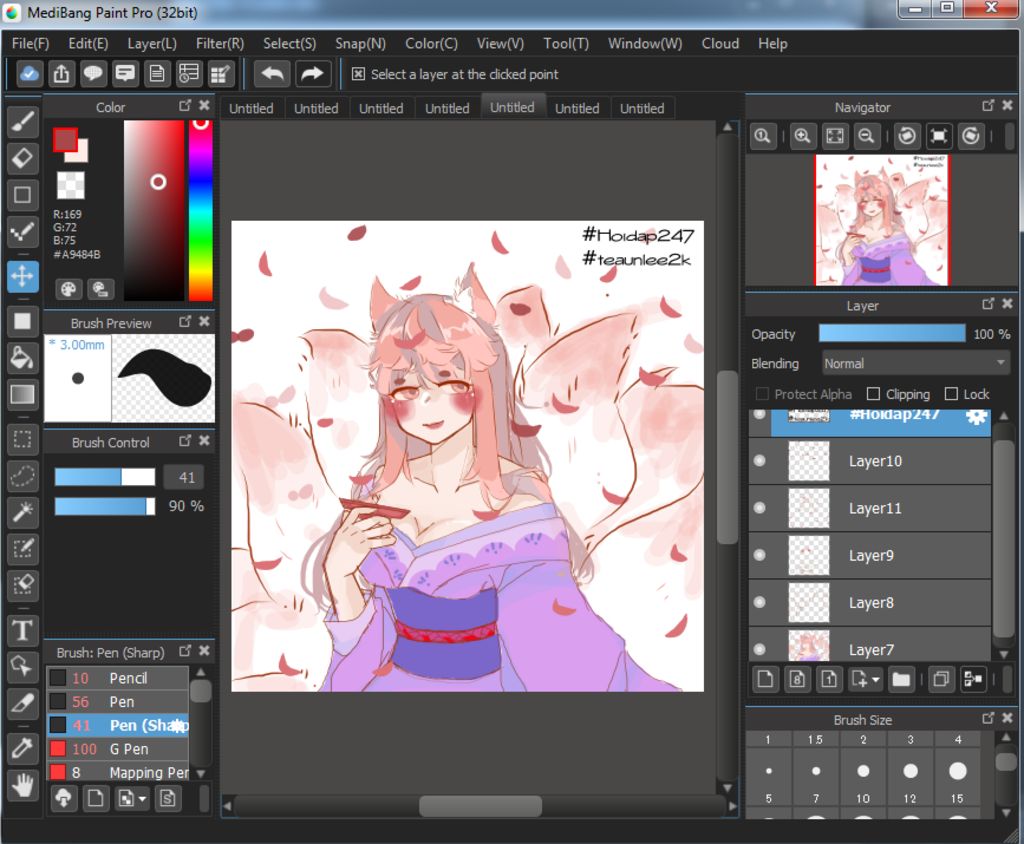Select the Bucket fill tool
The image size is (1024, 844).
(x=23, y=357)
